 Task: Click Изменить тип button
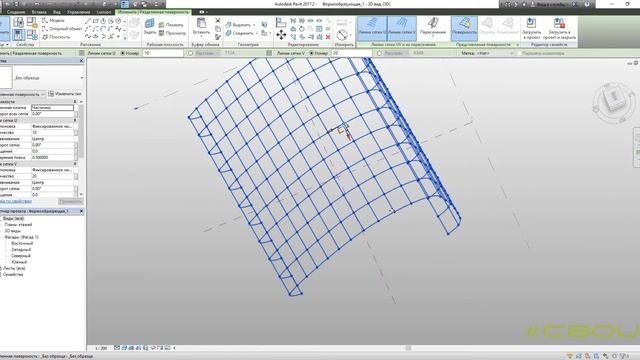tap(64, 94)
